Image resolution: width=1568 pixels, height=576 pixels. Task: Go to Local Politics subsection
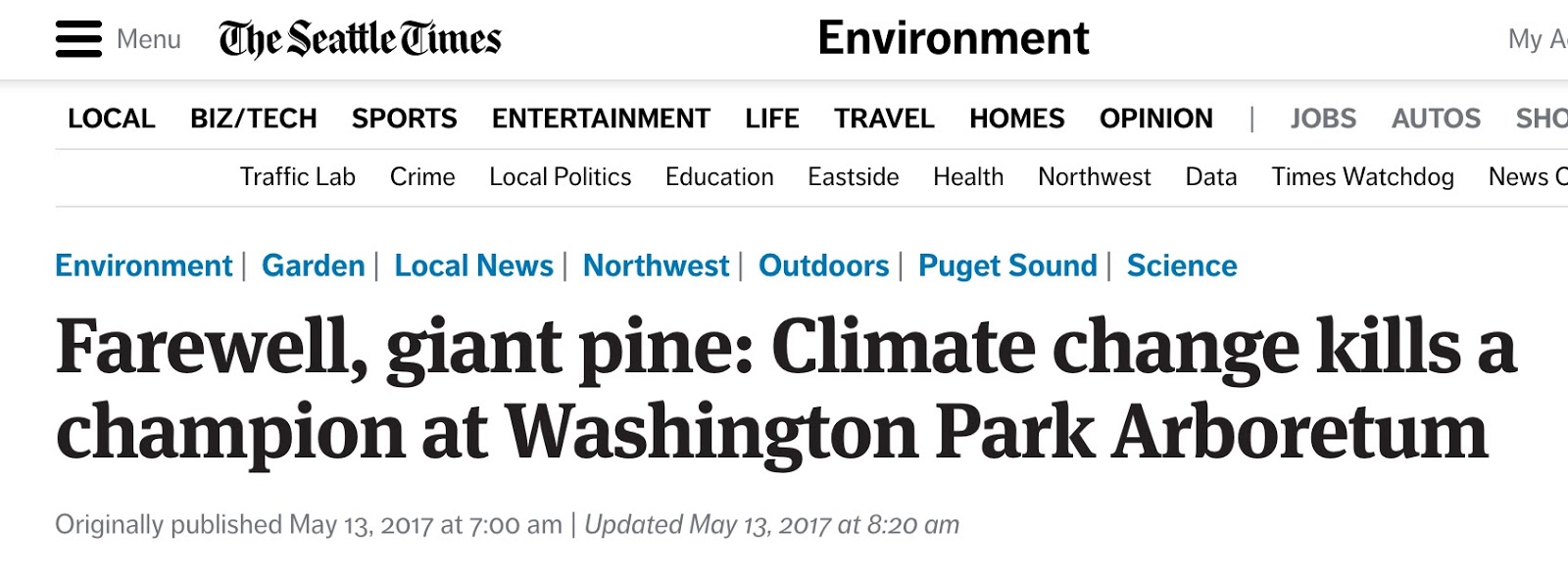[560, 177]
